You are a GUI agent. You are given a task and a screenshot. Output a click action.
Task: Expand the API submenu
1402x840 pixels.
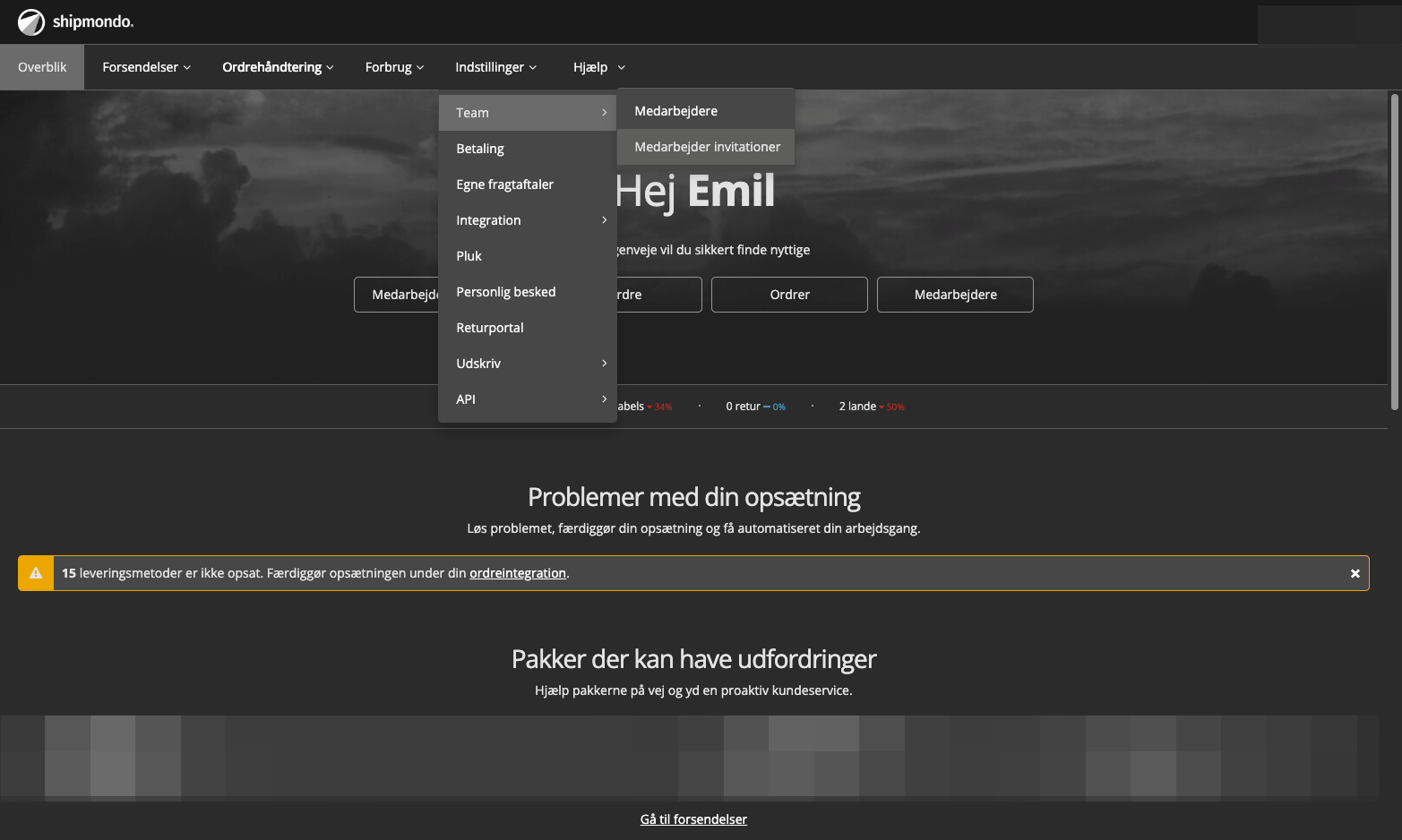[x=528, y=399]
